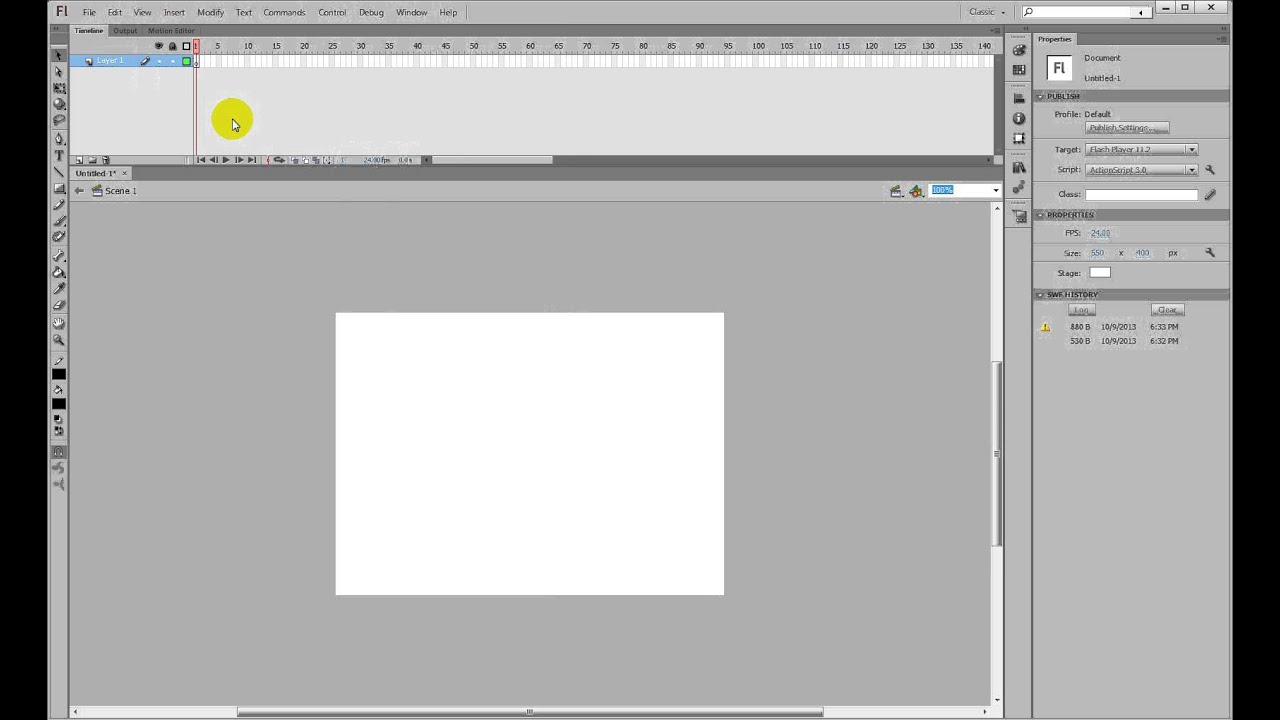Select the Text tool
Screen dimensions: 1280x720
point(58,156)
